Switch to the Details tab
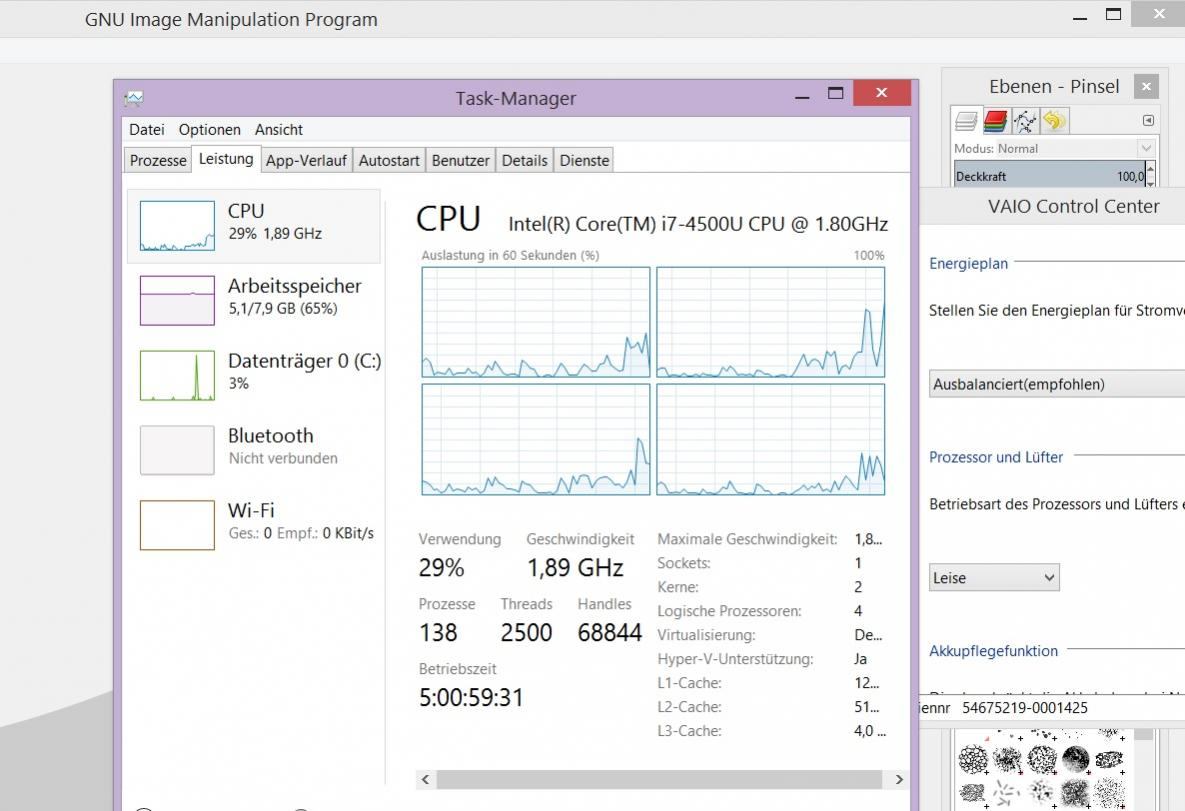1185x811 pixels. (x=524, y=160)
